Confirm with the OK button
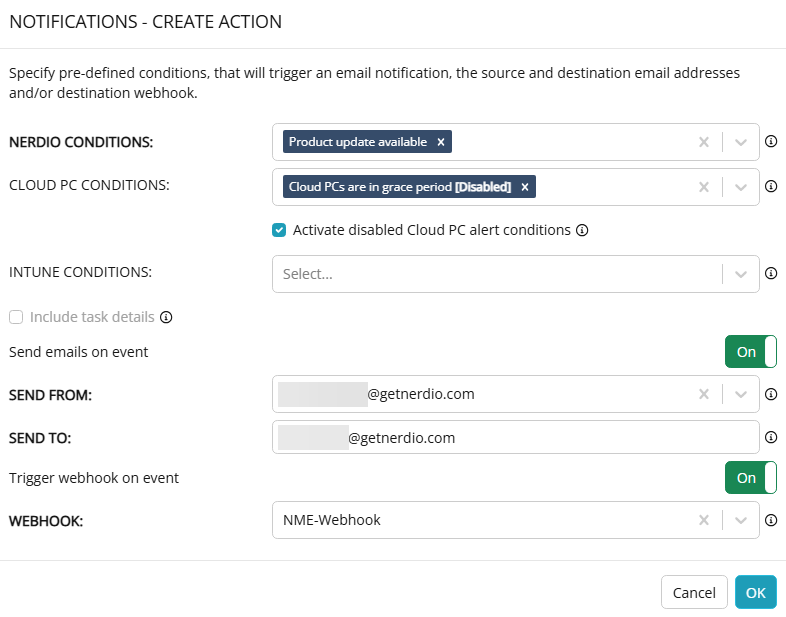Viewport: 786px width, 617px height. click(x=755, y=592)
